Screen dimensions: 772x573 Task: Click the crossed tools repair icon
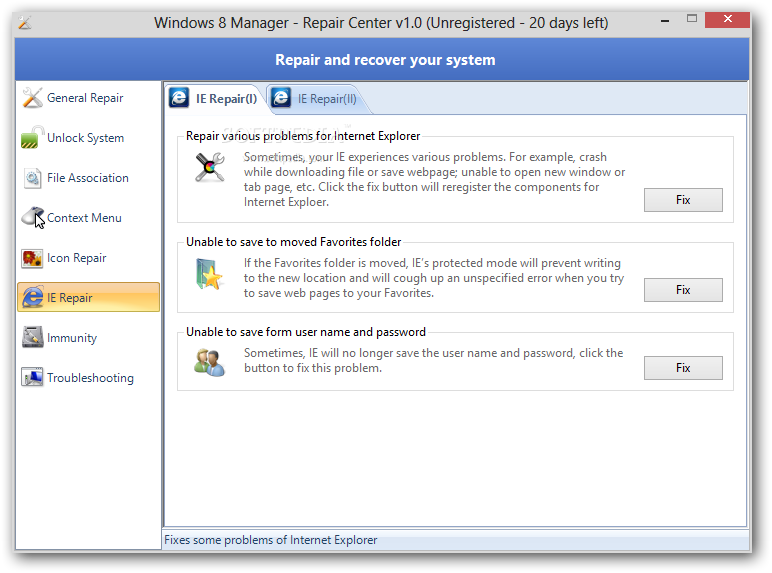pyautogui.click(x=210, y=167)
